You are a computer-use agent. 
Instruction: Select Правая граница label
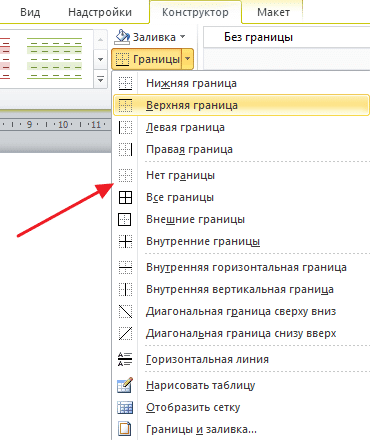(189, 149)
